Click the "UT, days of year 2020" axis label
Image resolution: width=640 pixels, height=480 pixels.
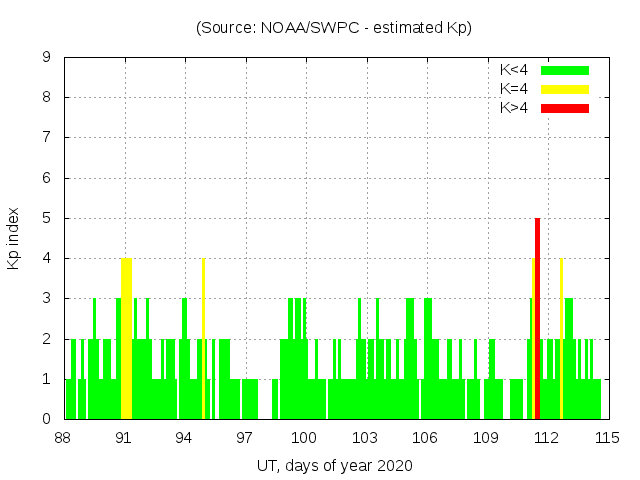click(334, 465)
